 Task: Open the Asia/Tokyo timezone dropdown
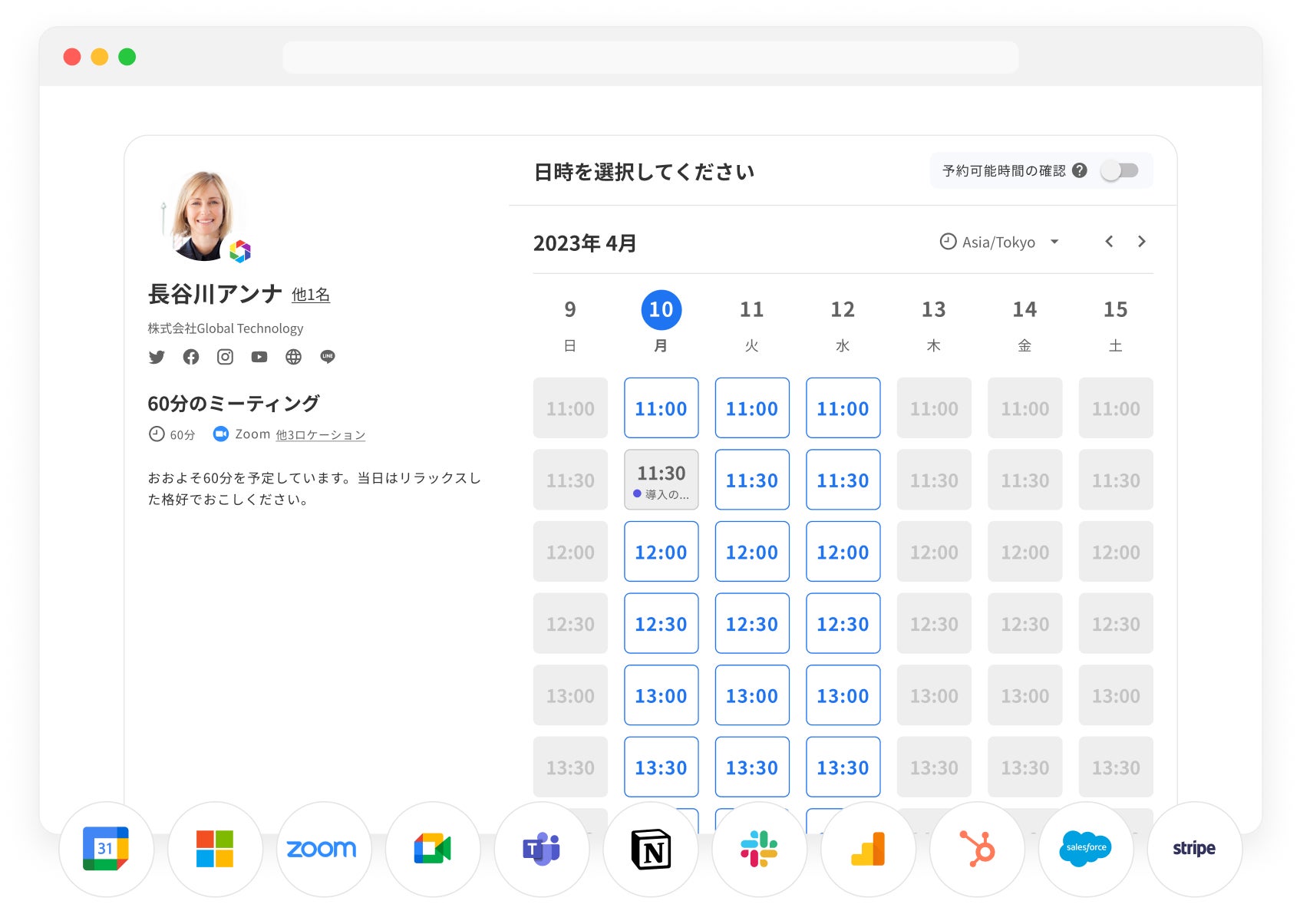1000,243
